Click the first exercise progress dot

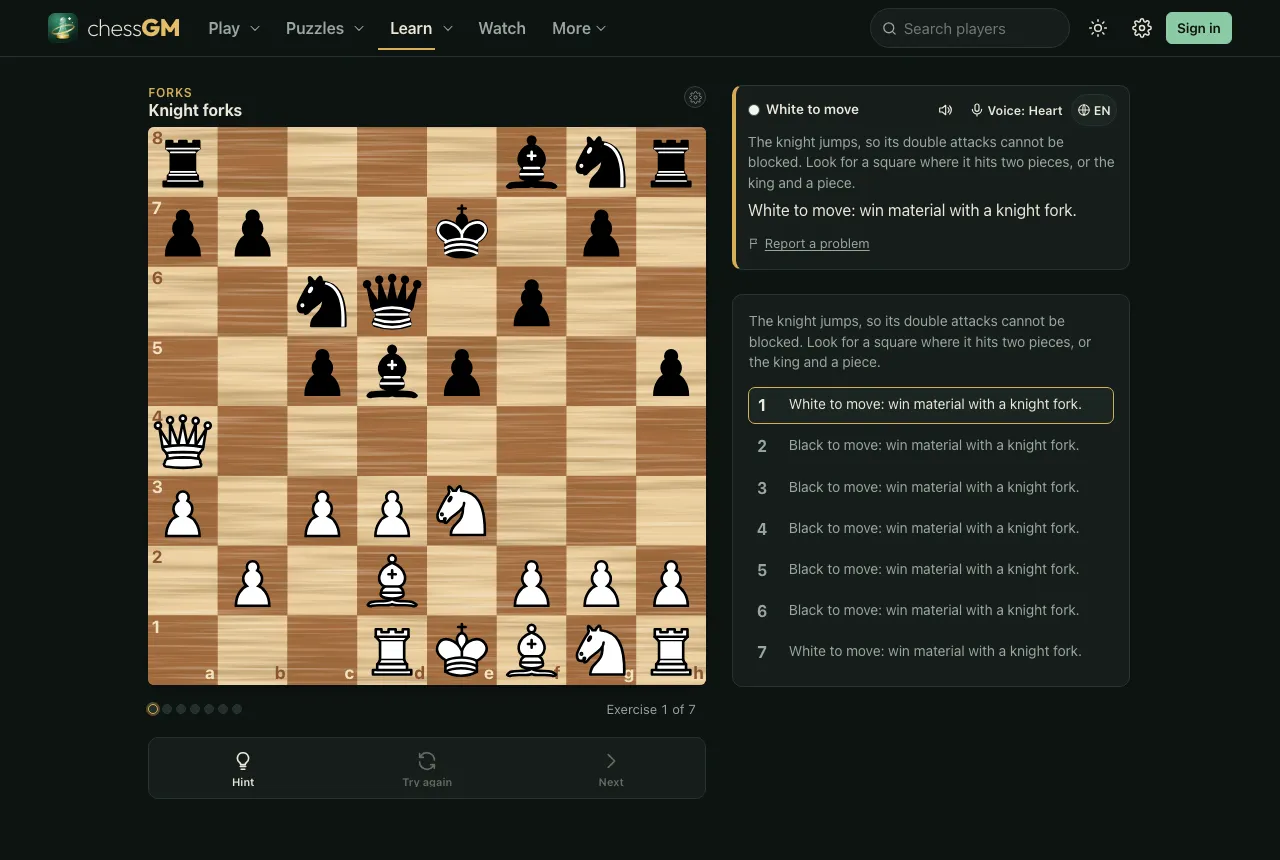click(153, 709)
